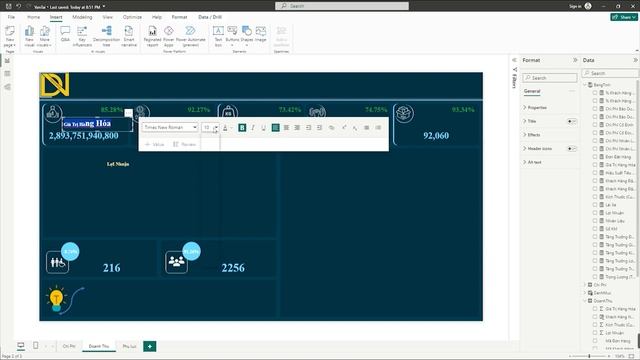The height and width of the screenshot is (360, 640).
Task: Insert an Image
Action: (261, 34)
